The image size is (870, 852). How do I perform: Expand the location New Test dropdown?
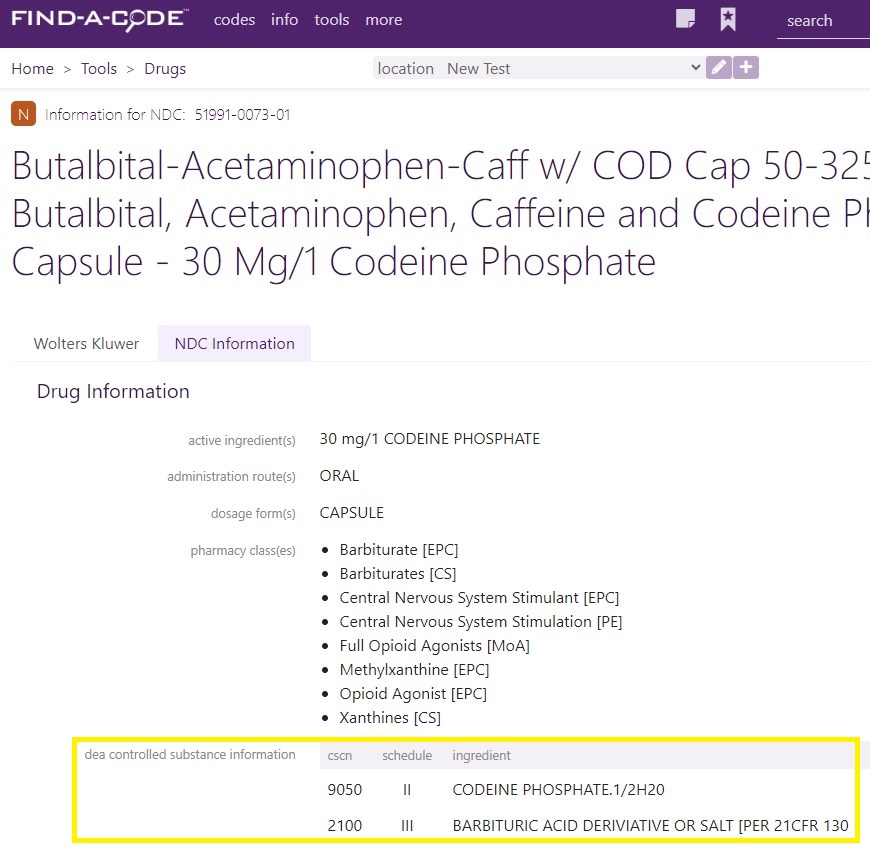click(x=538, y=68)
